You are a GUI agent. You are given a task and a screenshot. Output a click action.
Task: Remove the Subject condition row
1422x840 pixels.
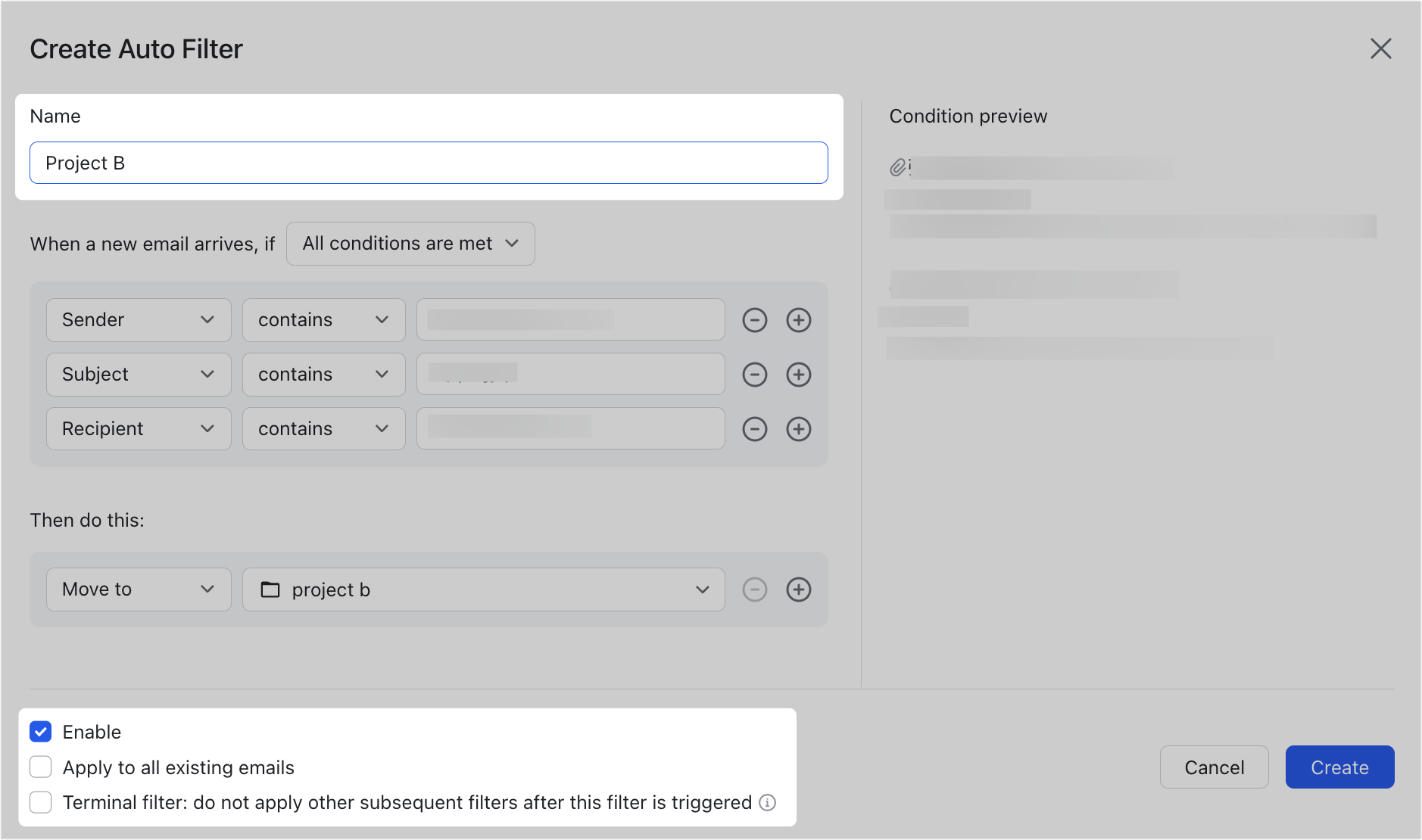tap(754, 374)
